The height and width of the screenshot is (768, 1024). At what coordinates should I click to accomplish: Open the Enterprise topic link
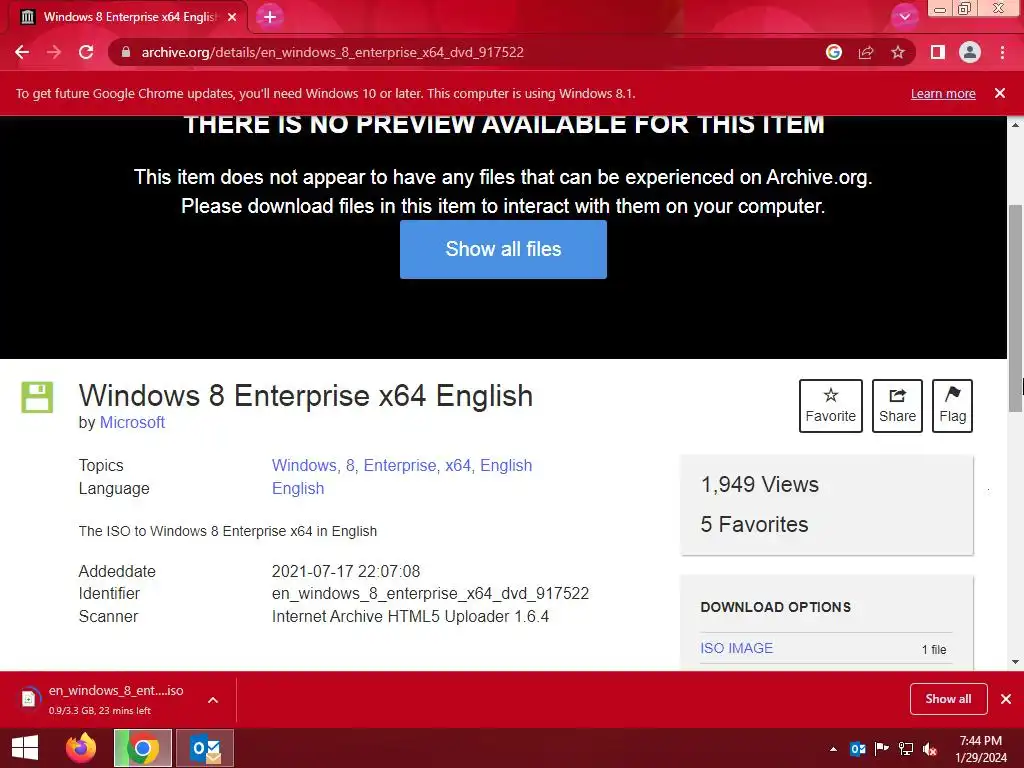click(x=400, y=465)
